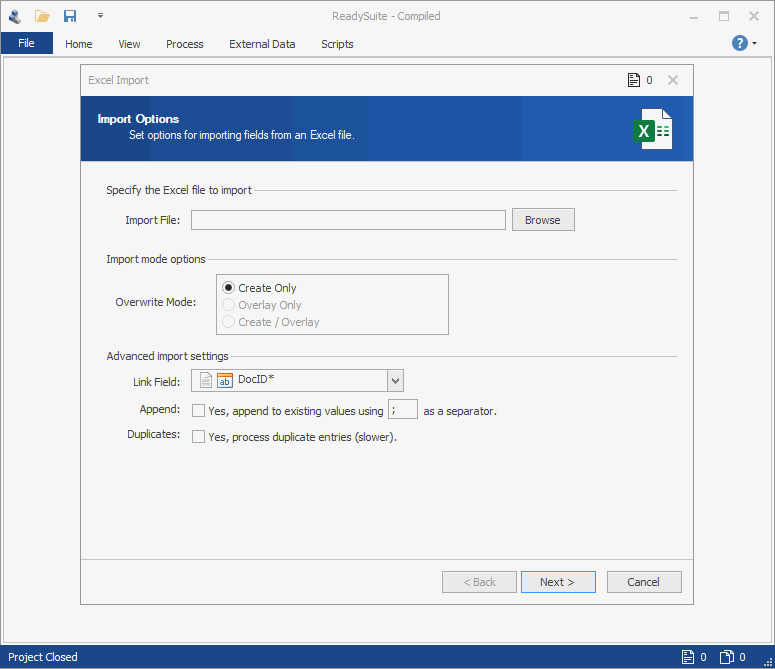Open the External Data tab
This screenshot has height=669, width=775.
click(x=262, y=44)
